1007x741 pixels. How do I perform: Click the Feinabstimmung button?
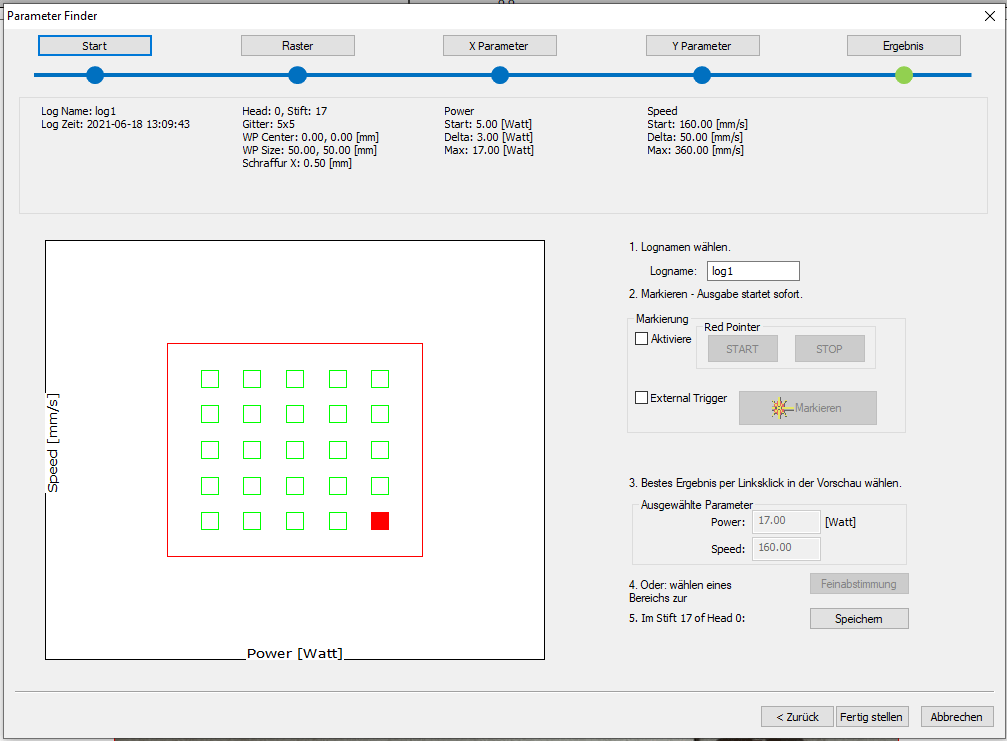pyautogui.click(x=859, y=584)
